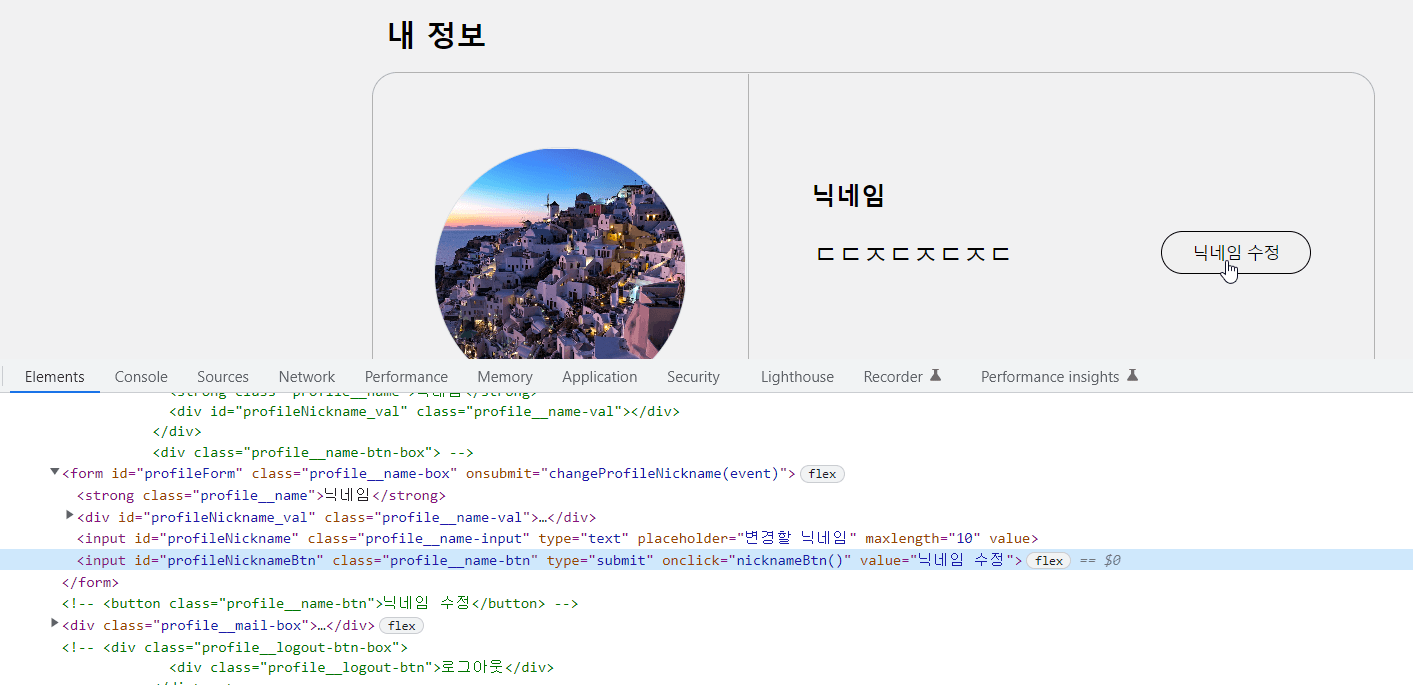This screenshot has height=685, width=1413.
Task: Click the flex badge on profileForm line
Action: [x=822, y=474]
